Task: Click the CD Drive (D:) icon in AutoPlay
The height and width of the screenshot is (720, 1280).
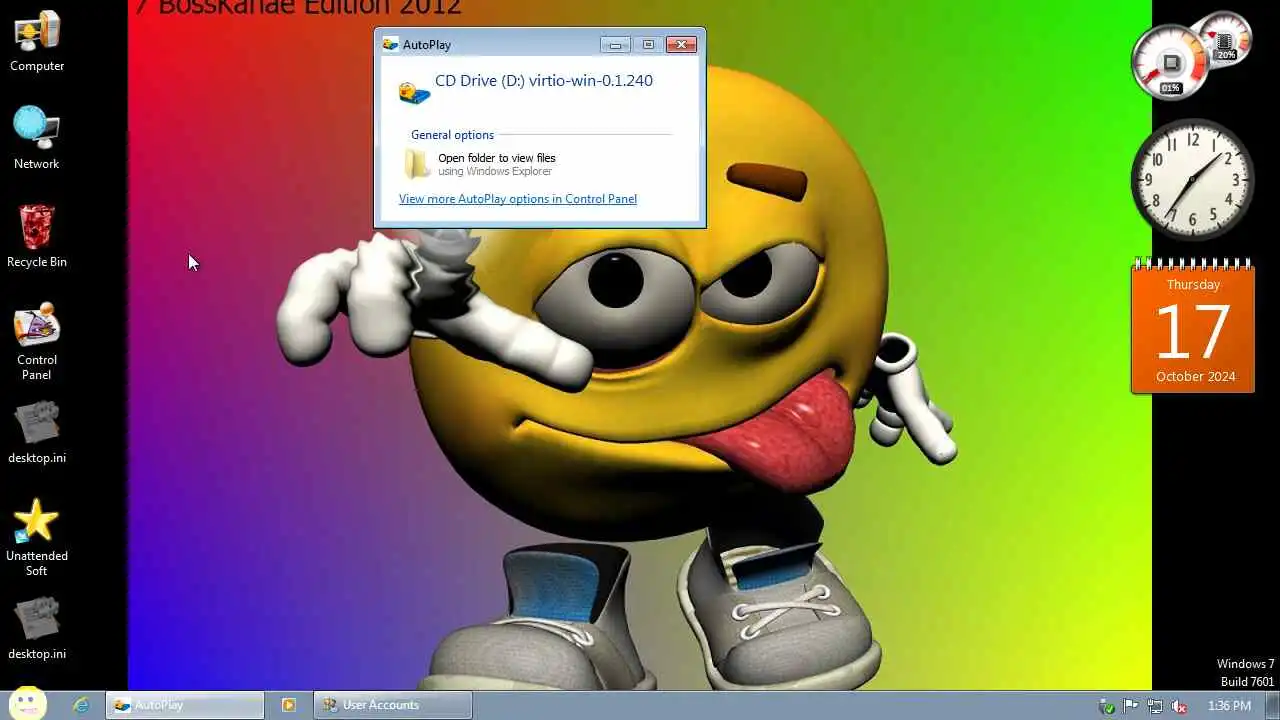Action: 414,92
